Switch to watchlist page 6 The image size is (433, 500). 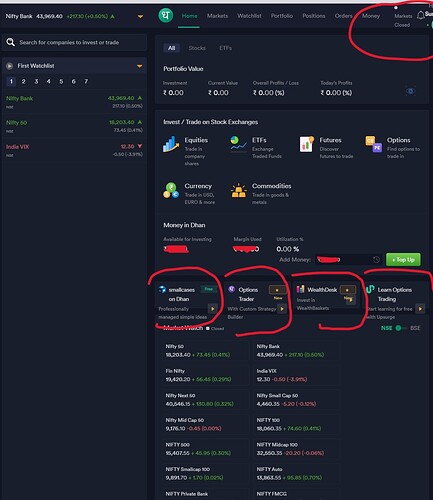click(73, 81)
